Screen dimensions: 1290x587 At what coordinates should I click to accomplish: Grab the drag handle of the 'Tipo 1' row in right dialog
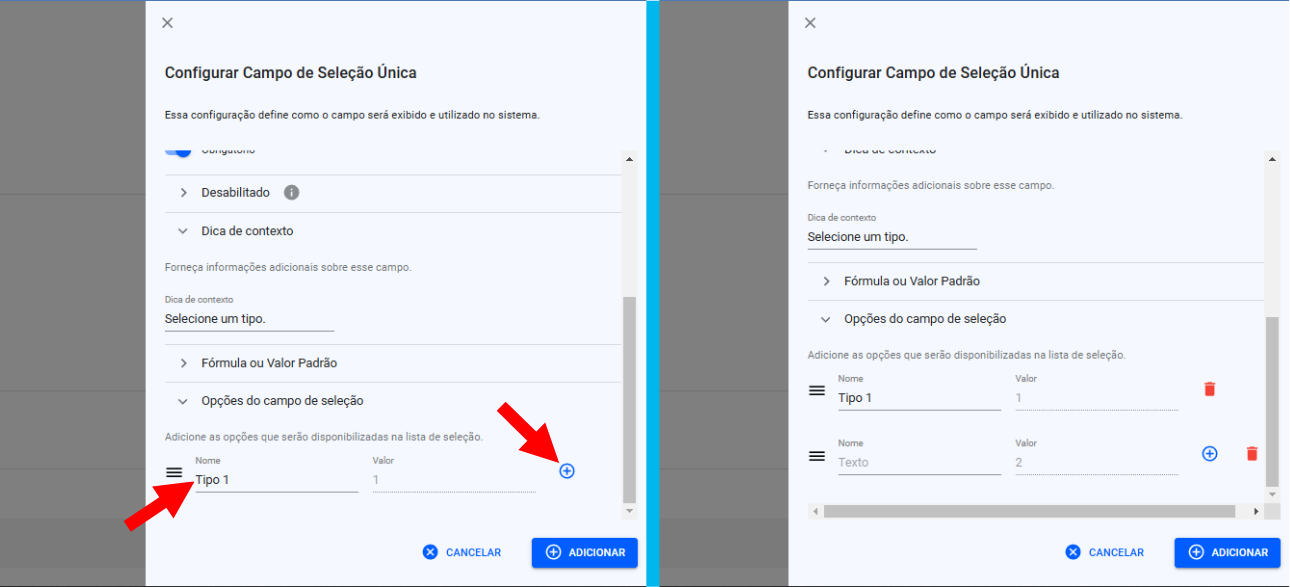(817, 390)
